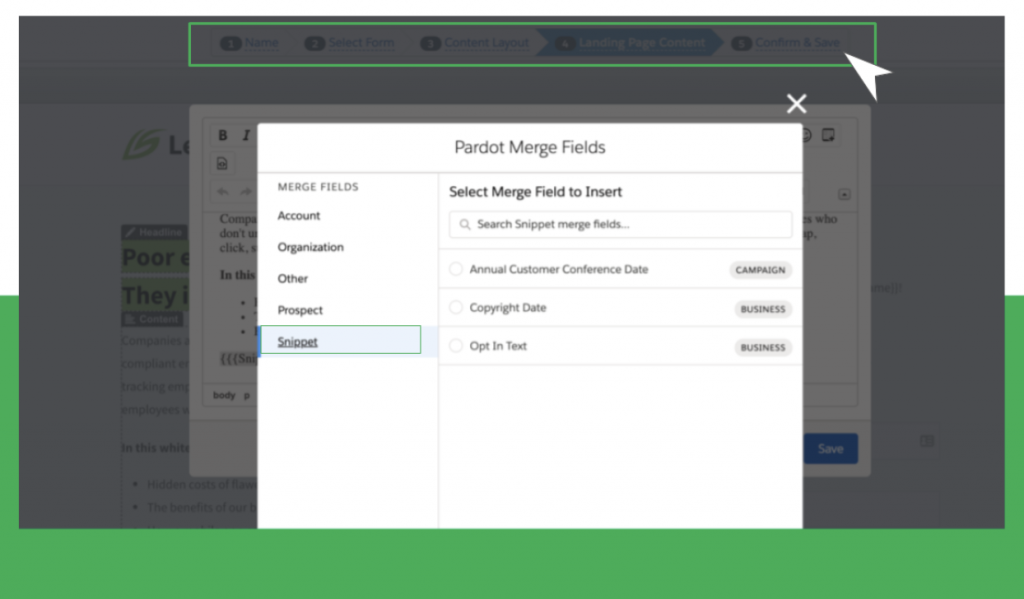Screen dimensions: 1024x599
Task: Click the p tag in the editor path bar
Action: click(247, 395)
